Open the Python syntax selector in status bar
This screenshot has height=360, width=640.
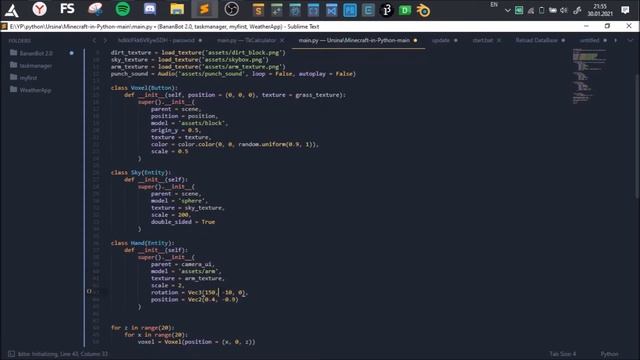coord(609,354)
